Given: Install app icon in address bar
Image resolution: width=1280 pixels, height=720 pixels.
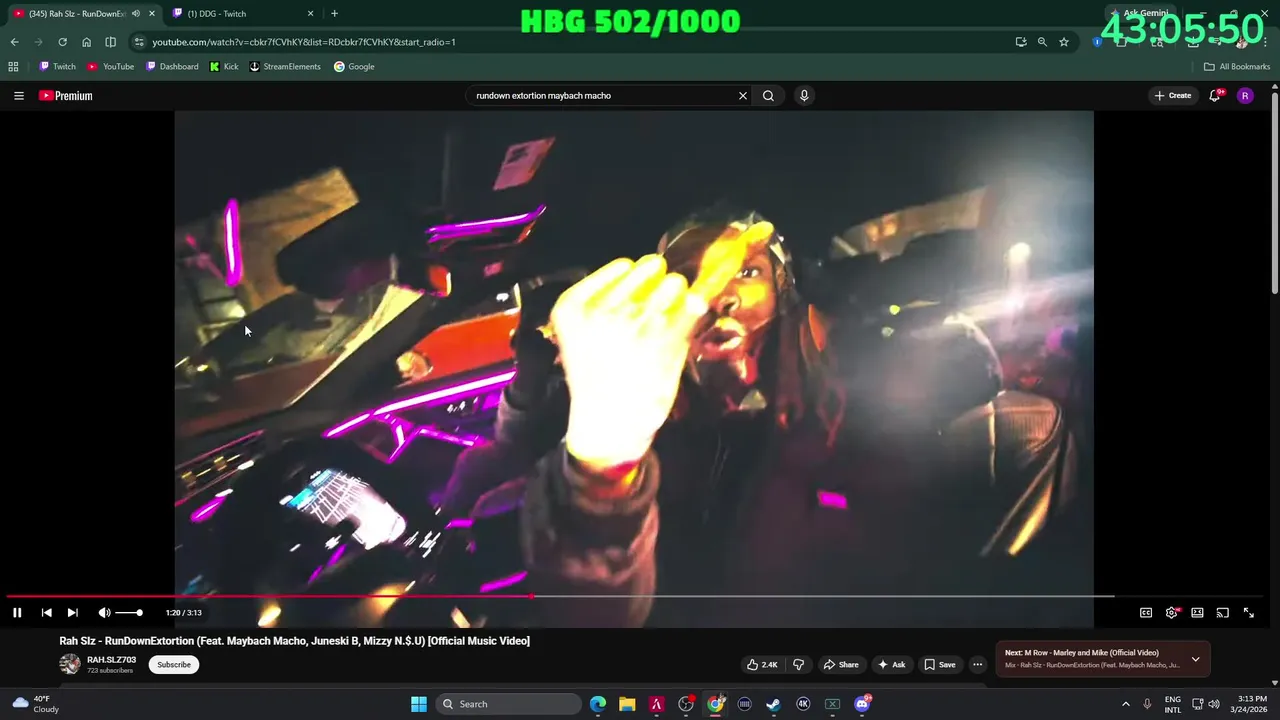Looking at the screenshot, I should point(1020,42).
